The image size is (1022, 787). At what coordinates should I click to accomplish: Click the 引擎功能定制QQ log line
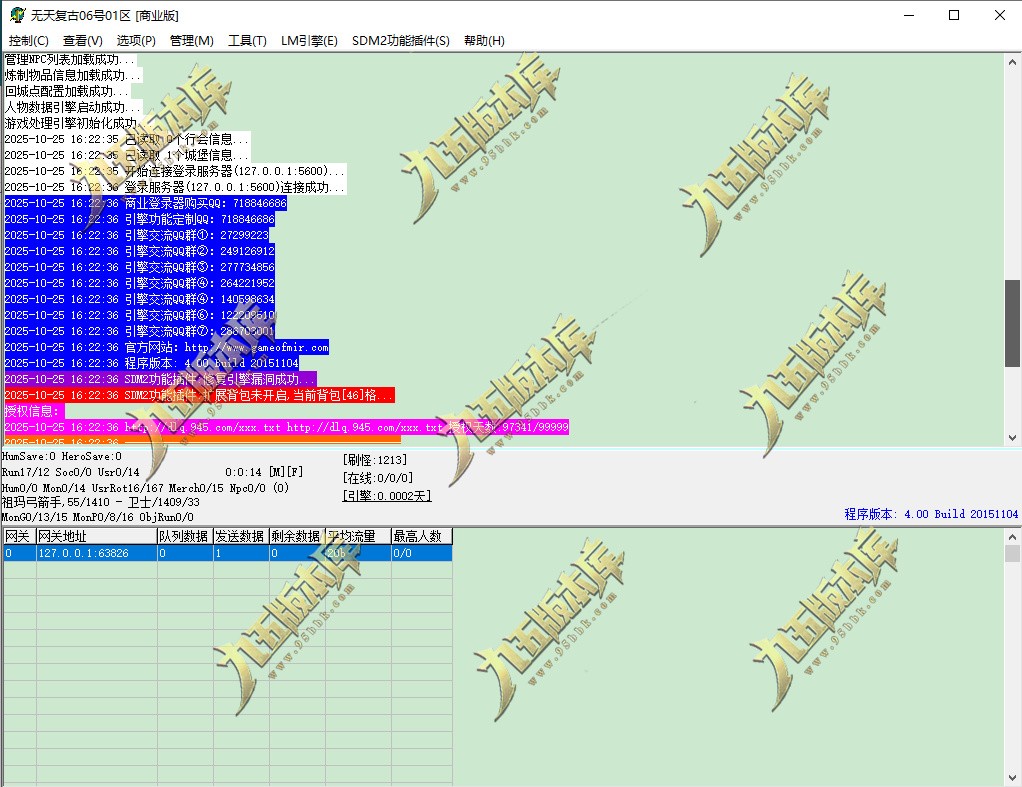(x=140, y=219)
